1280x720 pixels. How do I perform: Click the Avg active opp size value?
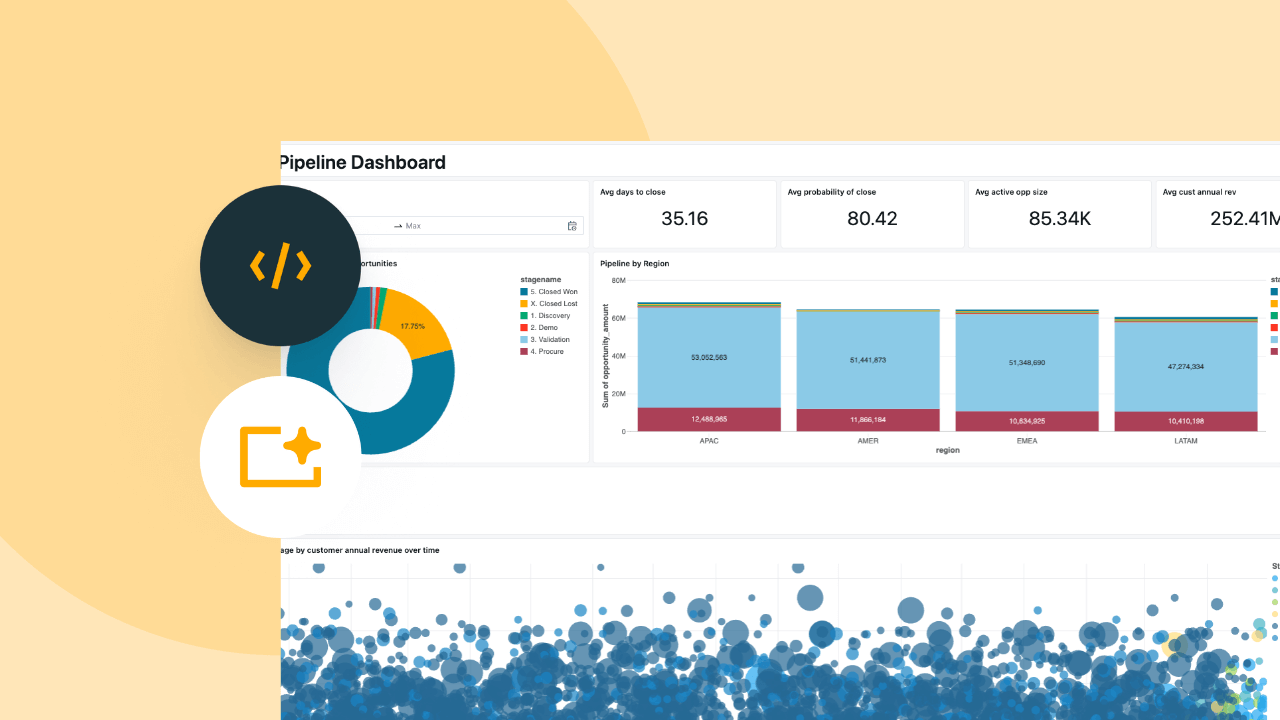[x=1059, y=219]
